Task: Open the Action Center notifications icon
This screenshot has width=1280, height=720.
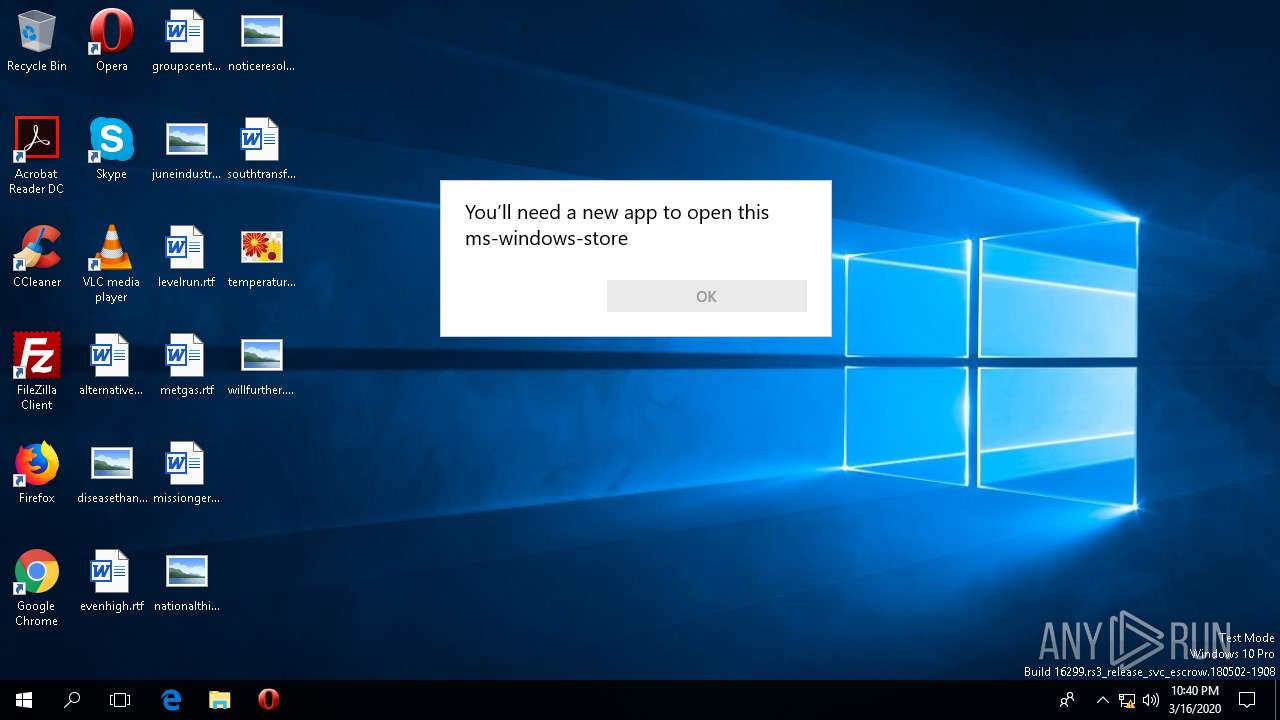Action: click(x=1247, y=700)
